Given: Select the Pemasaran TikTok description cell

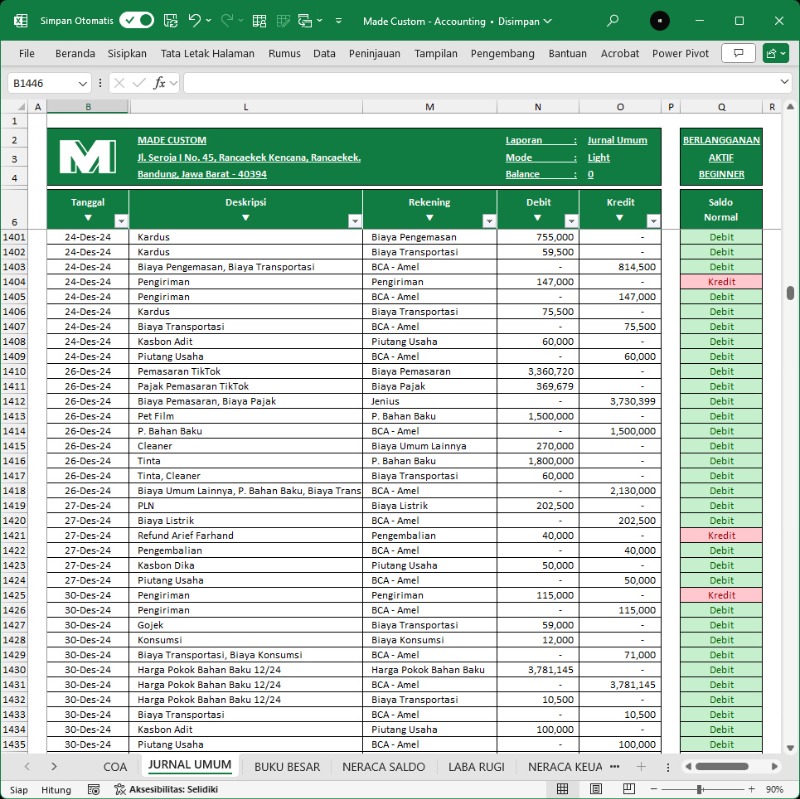Looking at the screenshot, I should (x=245, y=371).
